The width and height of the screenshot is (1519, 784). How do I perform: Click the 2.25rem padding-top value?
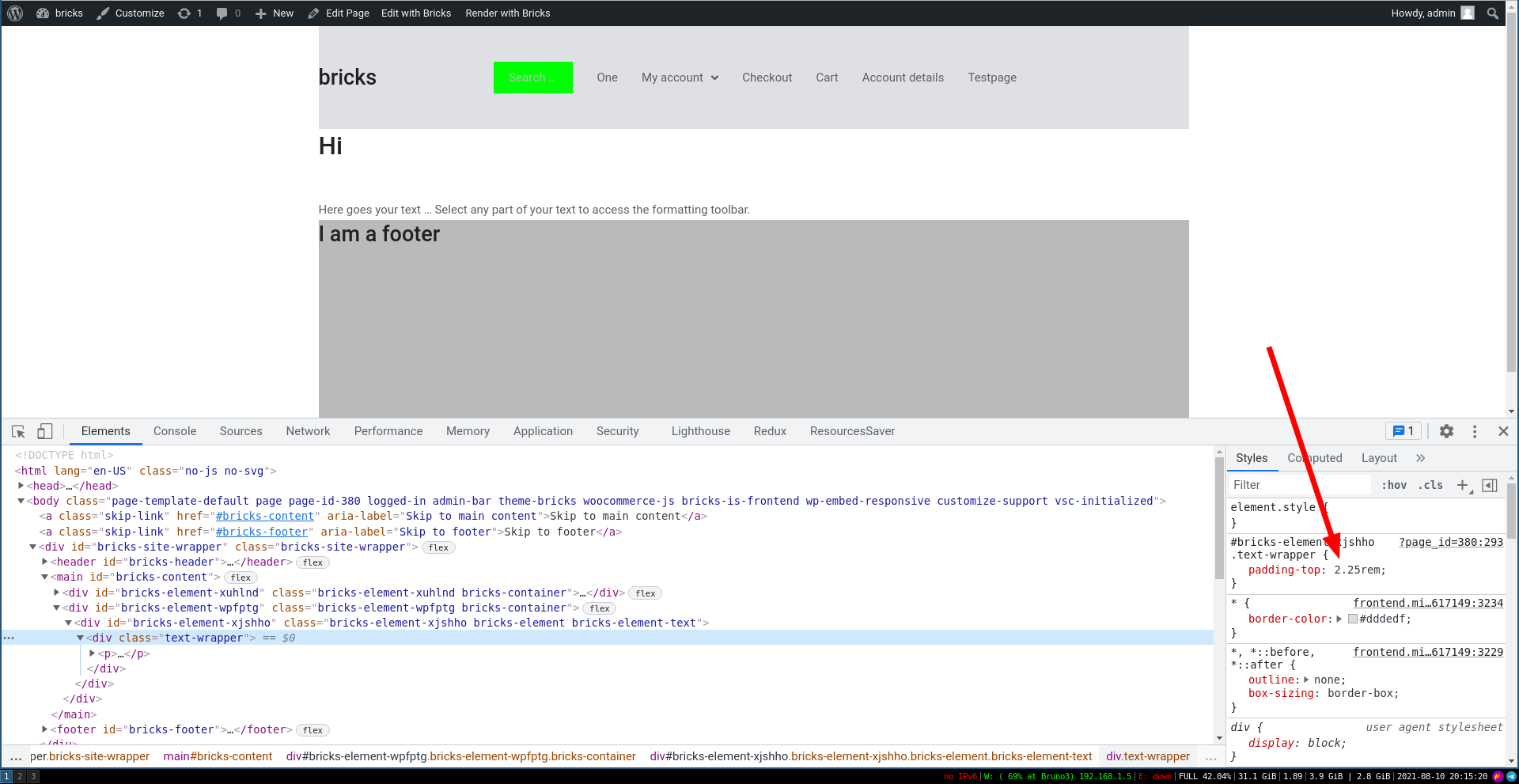click(x=1358, y=570)
